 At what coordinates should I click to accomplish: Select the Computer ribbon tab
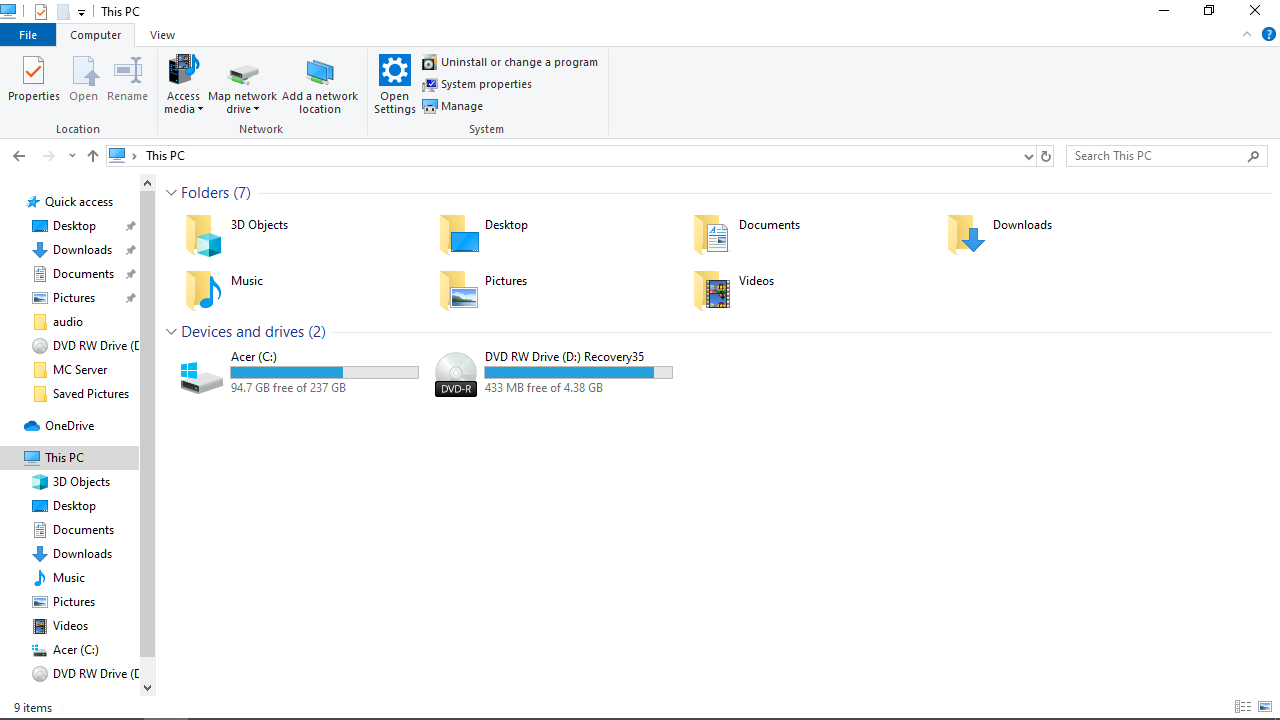click(x=96, y=35)
